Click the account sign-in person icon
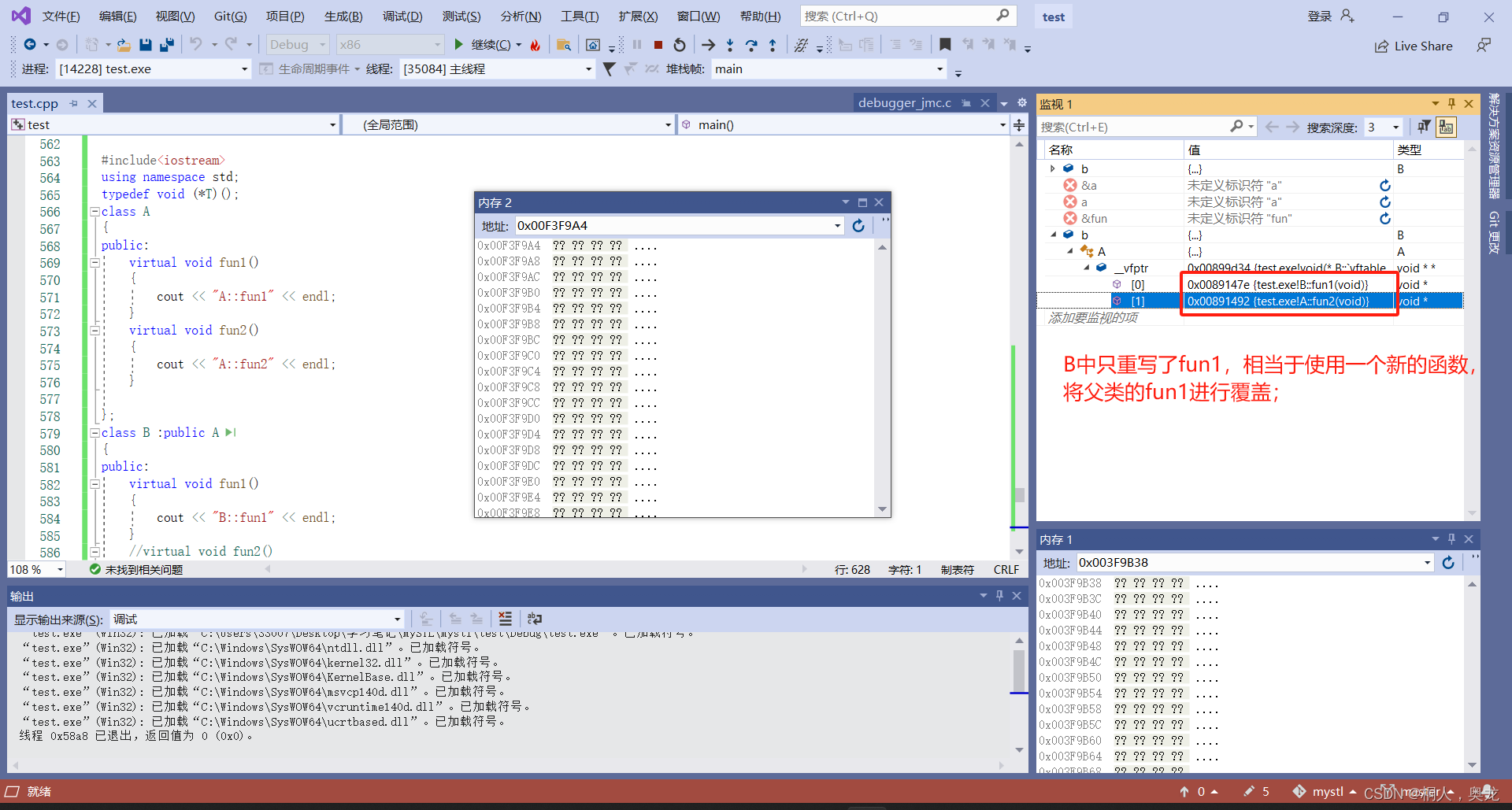Viewport: 1512px width, 810px height. [1347, 17]
